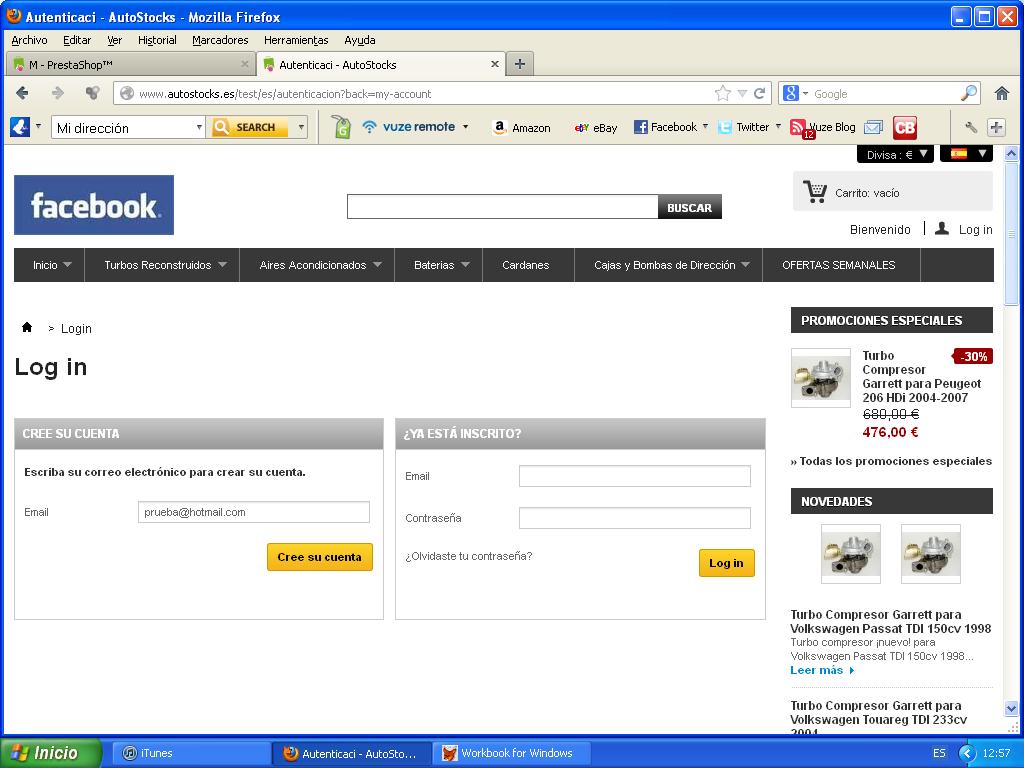The image size is (1024, 768).
Task: Open Twitter toolbar shortcut
Action: coord(744,127)
